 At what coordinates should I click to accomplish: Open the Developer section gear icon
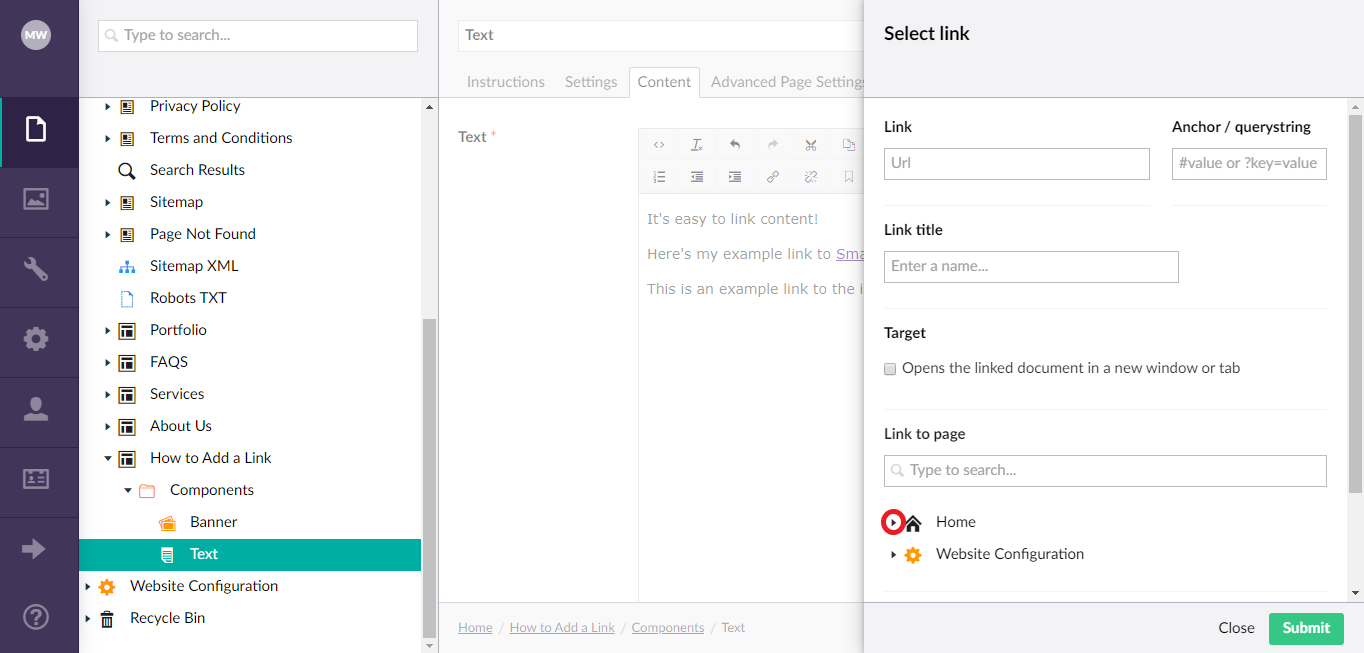coord(36,339)
